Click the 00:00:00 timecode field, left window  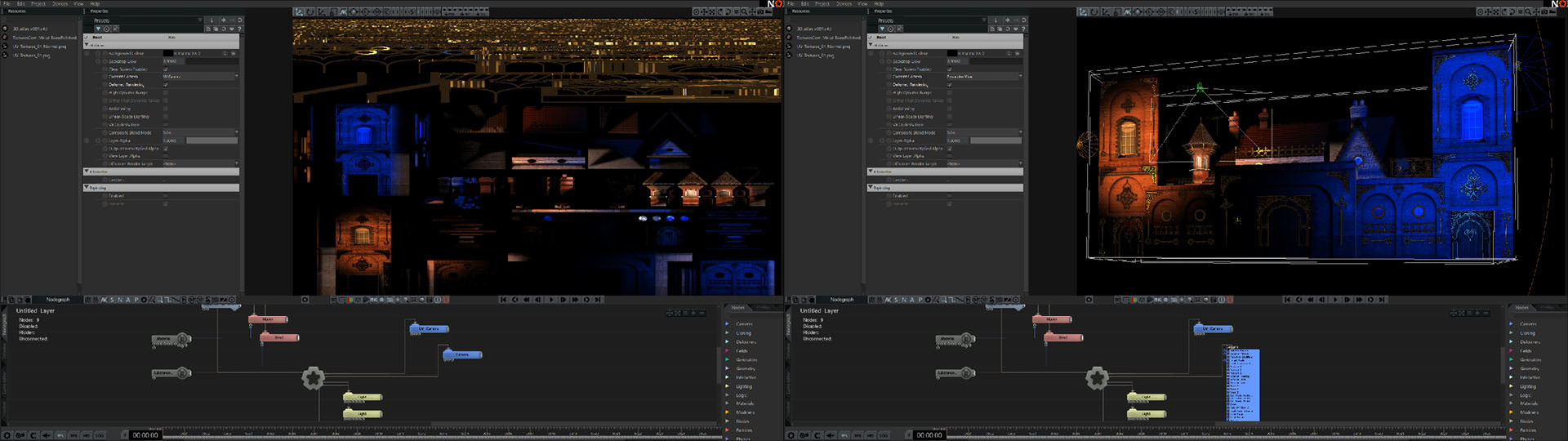pyautogui.click(x=145, y=435)
